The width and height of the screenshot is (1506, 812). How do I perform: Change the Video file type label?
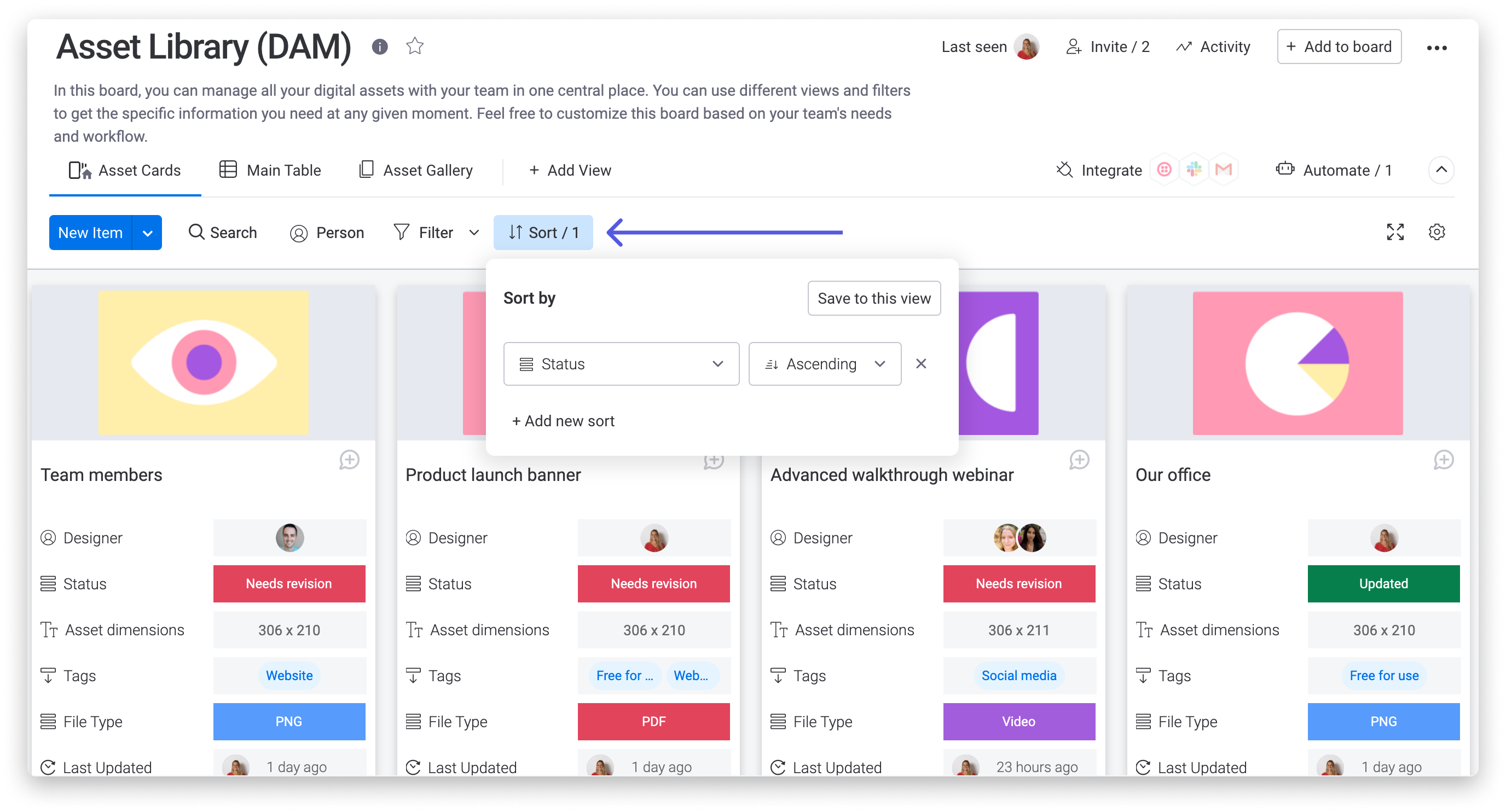click(1018, 721)
